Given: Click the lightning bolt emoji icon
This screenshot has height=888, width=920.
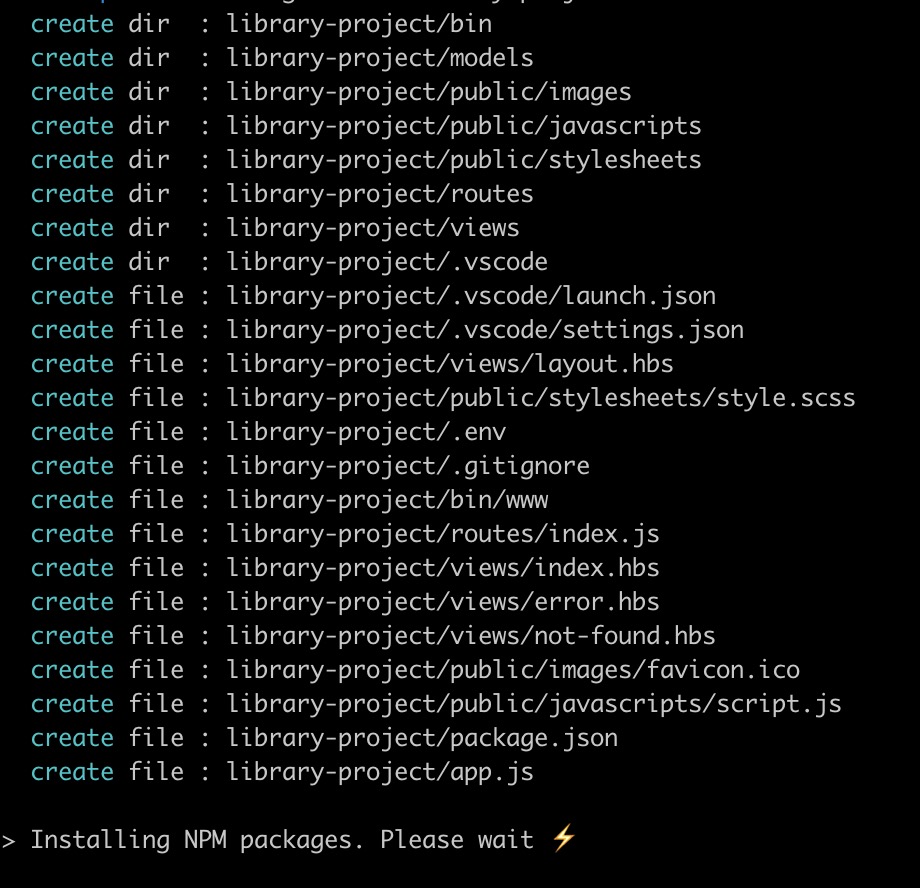Looking at the screenshot, I should pos(564,838).
